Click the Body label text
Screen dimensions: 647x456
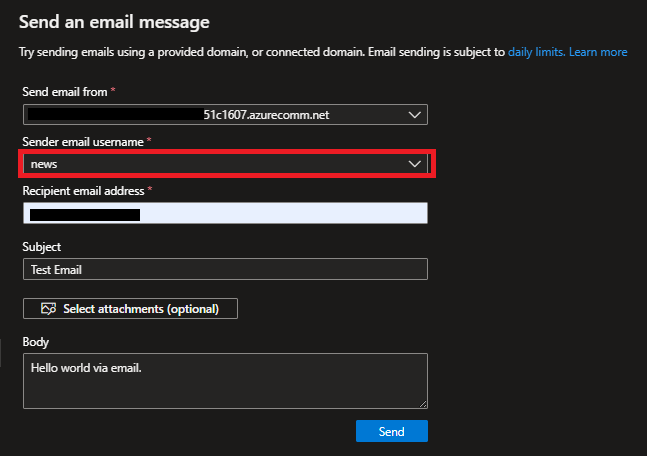(36, 342)
